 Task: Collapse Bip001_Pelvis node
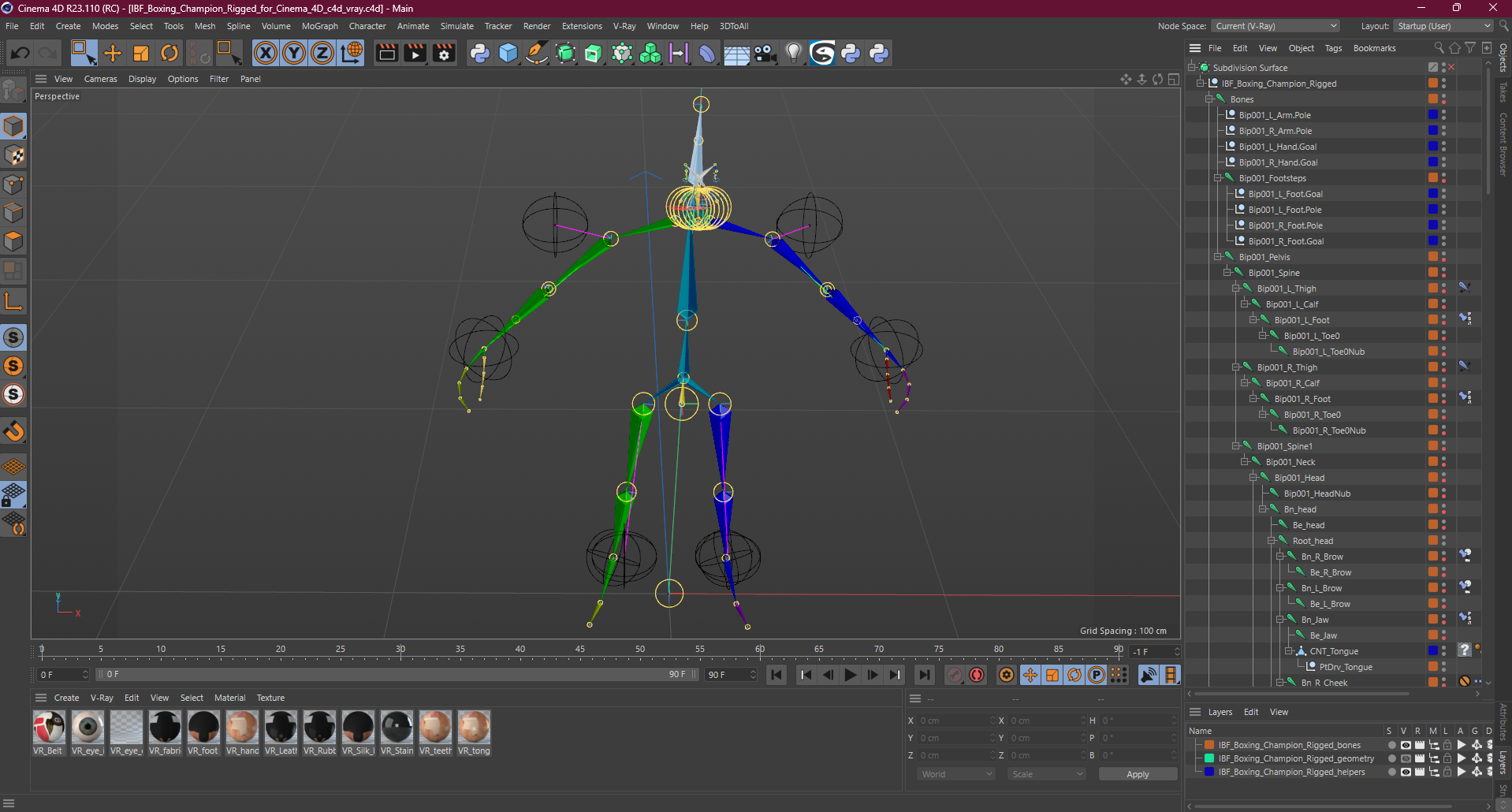click(x=1218, y=257)
